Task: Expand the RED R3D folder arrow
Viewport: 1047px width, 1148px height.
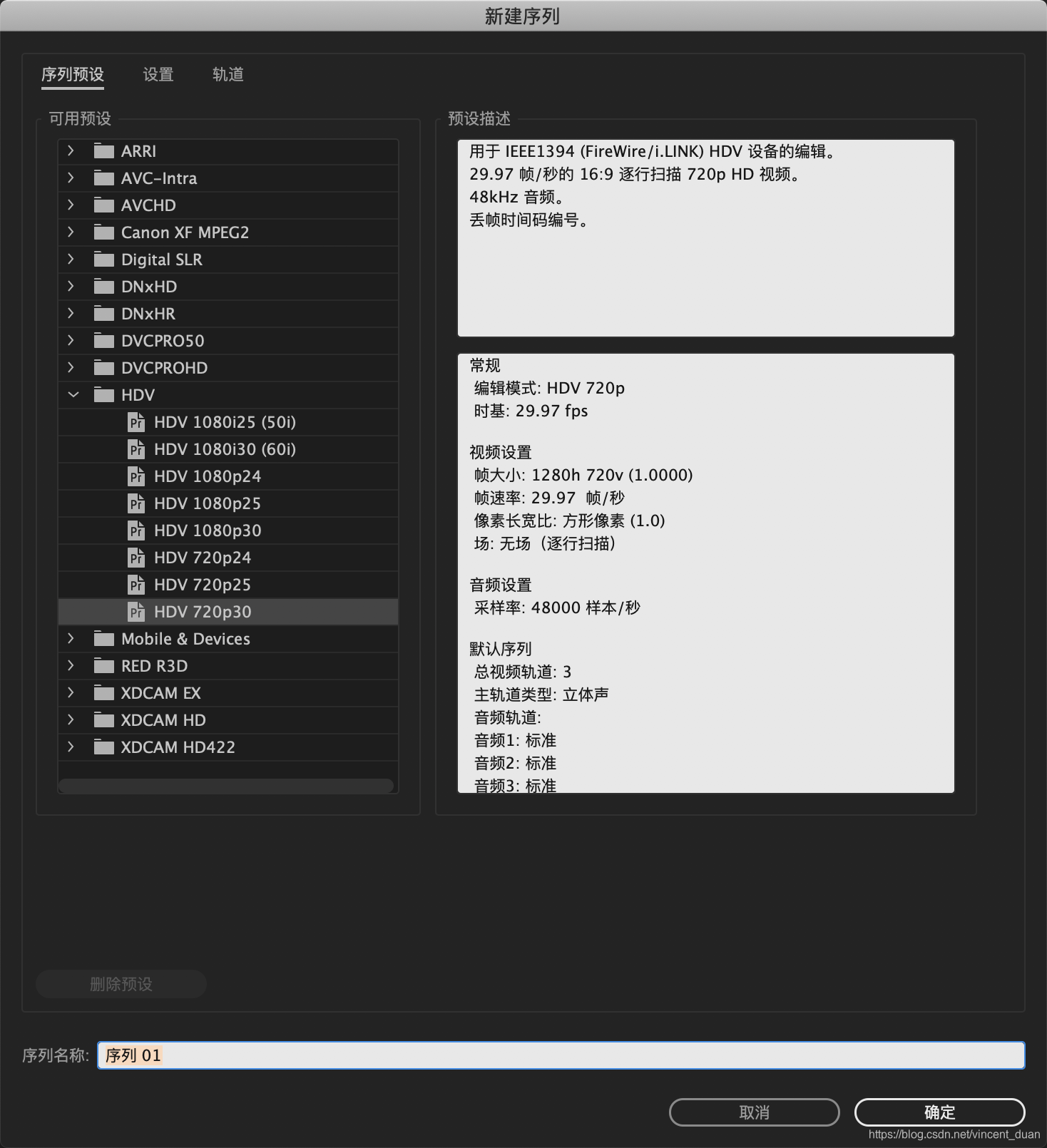Action: (71, 665)
